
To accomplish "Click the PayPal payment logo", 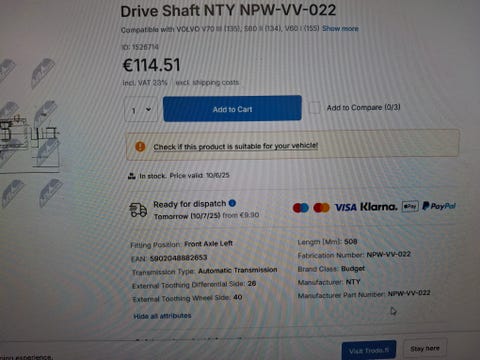I will tap(439, 206).
